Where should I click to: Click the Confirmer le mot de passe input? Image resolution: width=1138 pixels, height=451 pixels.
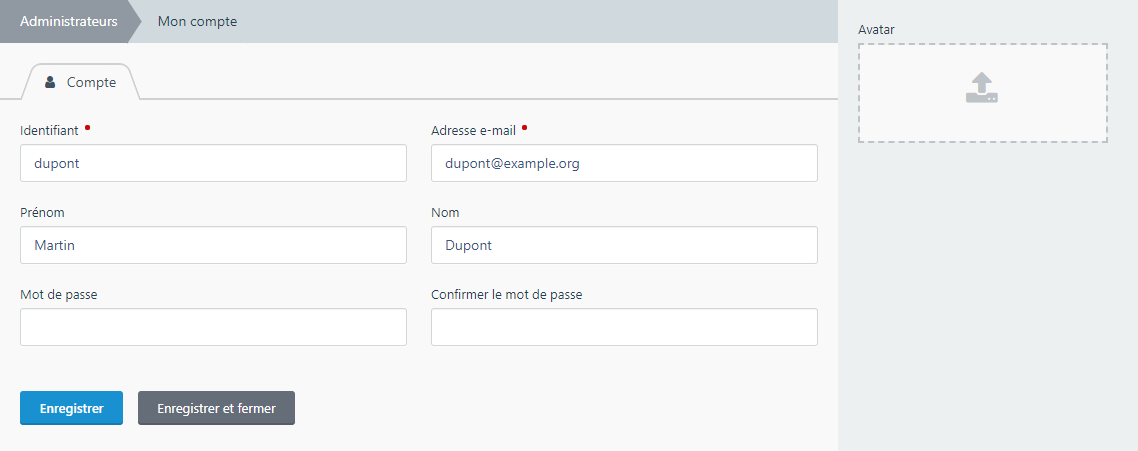pyautogui.click(x=624, y=327)
